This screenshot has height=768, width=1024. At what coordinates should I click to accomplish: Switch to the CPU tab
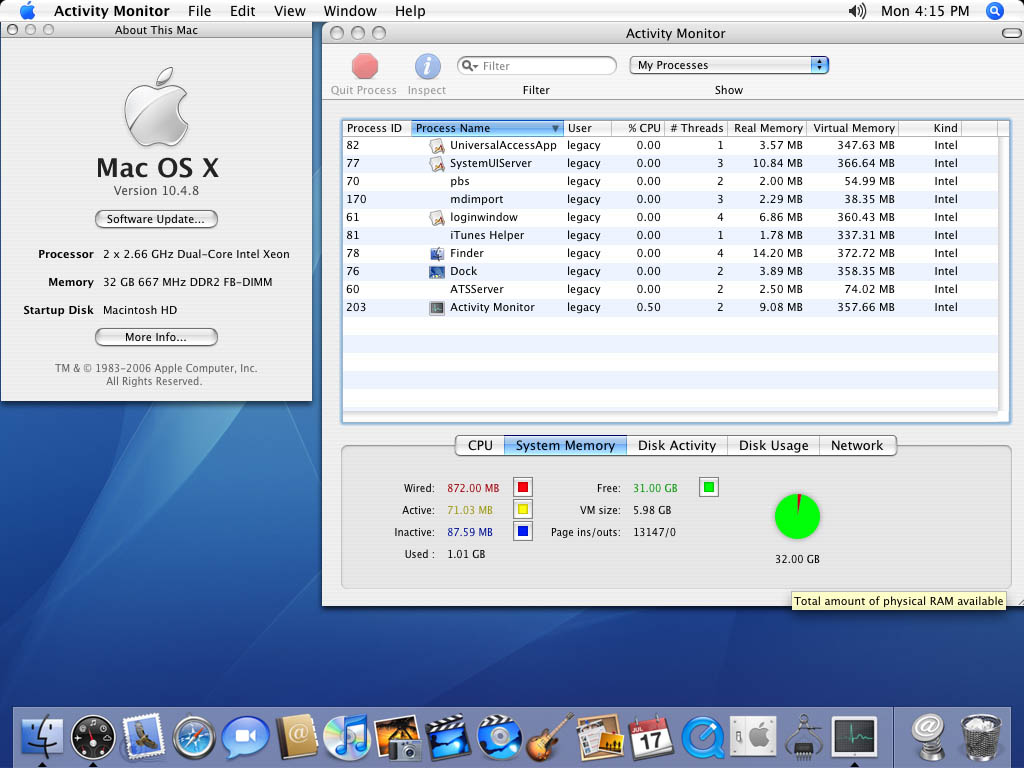click(480, 446)
